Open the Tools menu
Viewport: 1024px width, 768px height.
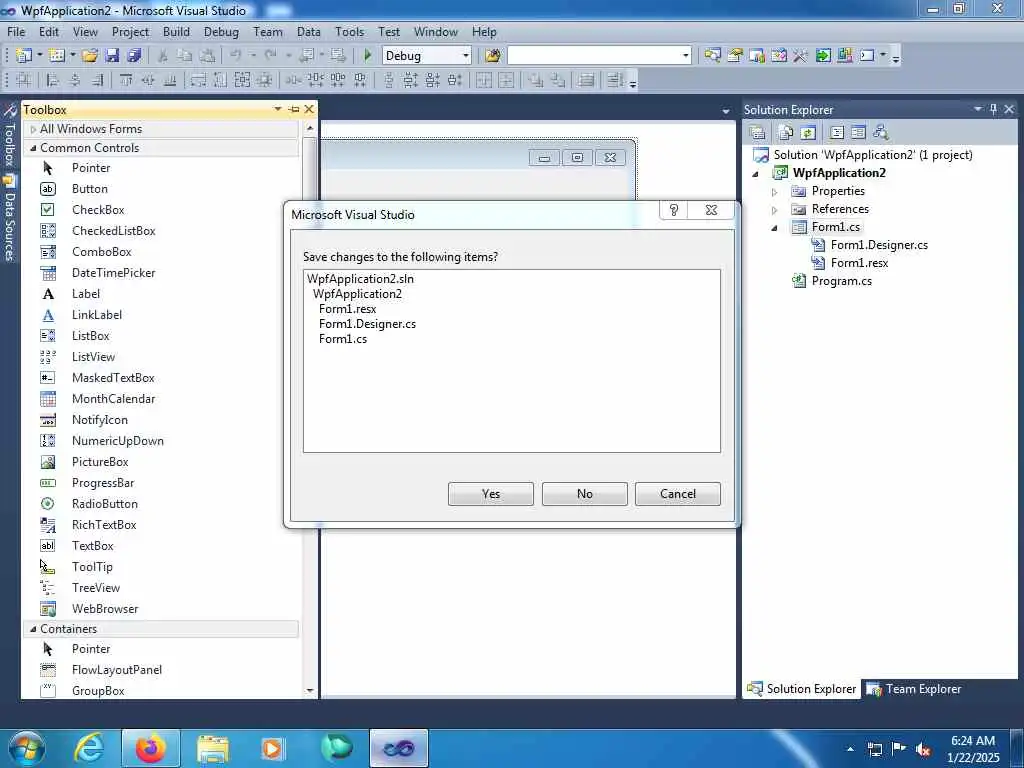[x=349, y=31]
